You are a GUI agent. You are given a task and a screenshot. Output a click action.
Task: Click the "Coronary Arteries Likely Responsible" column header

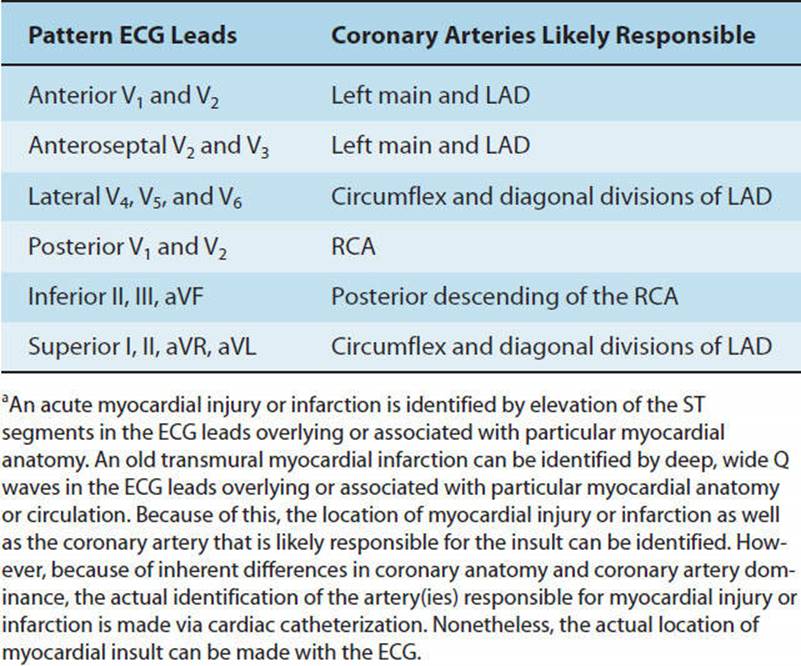click(x=543, y=36)
